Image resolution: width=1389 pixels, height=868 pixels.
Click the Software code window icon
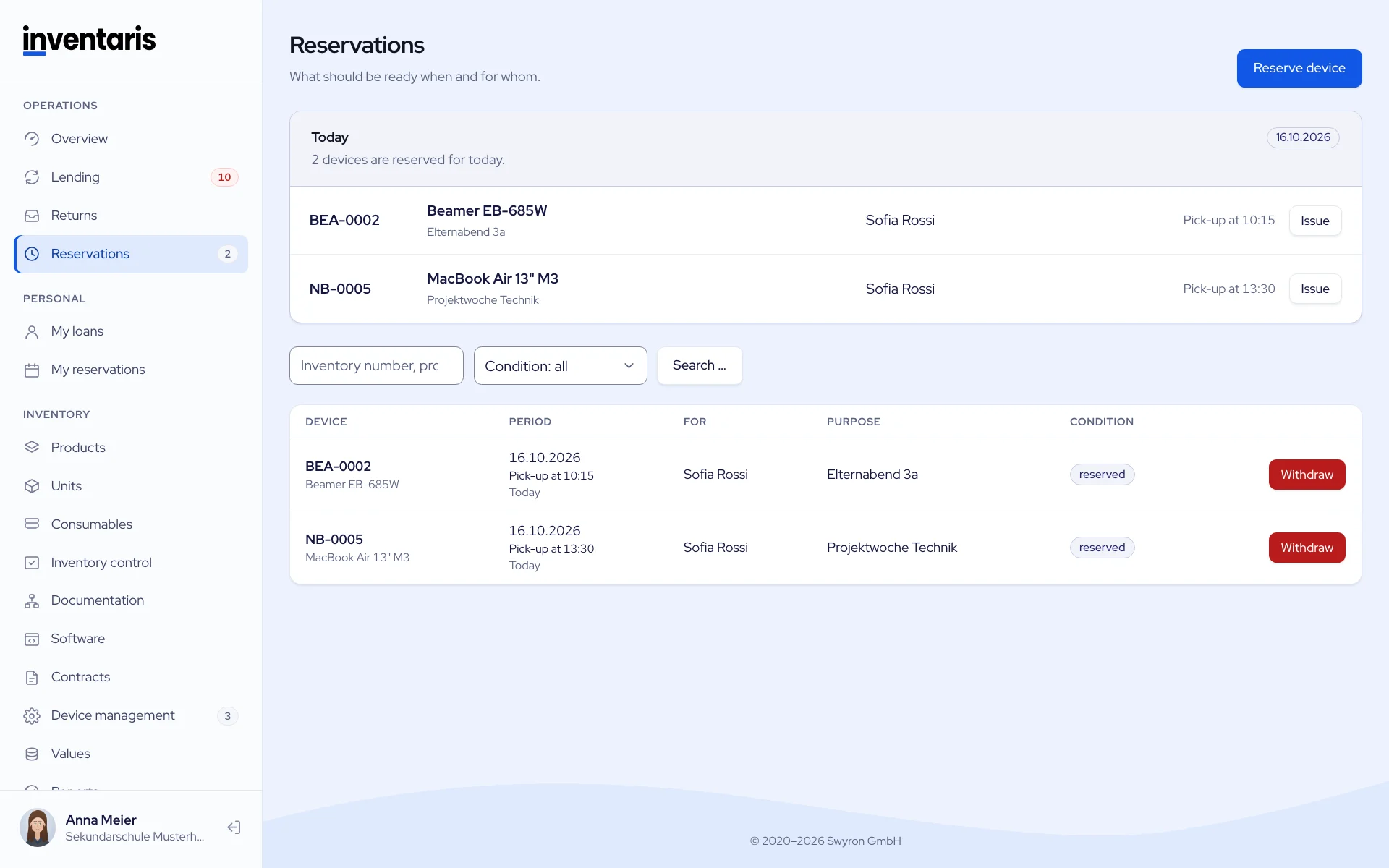click(x=32, y=639)
